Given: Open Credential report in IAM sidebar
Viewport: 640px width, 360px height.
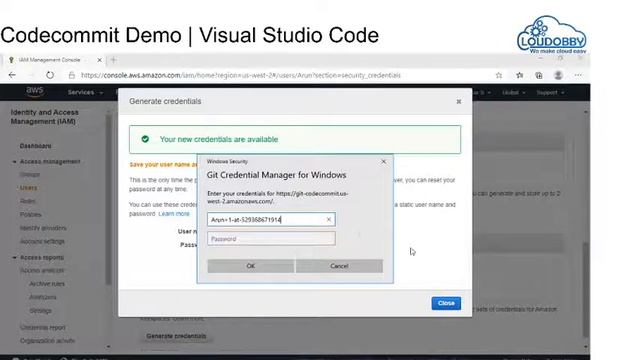Looking at the screenshot, I should click(42, 327).
